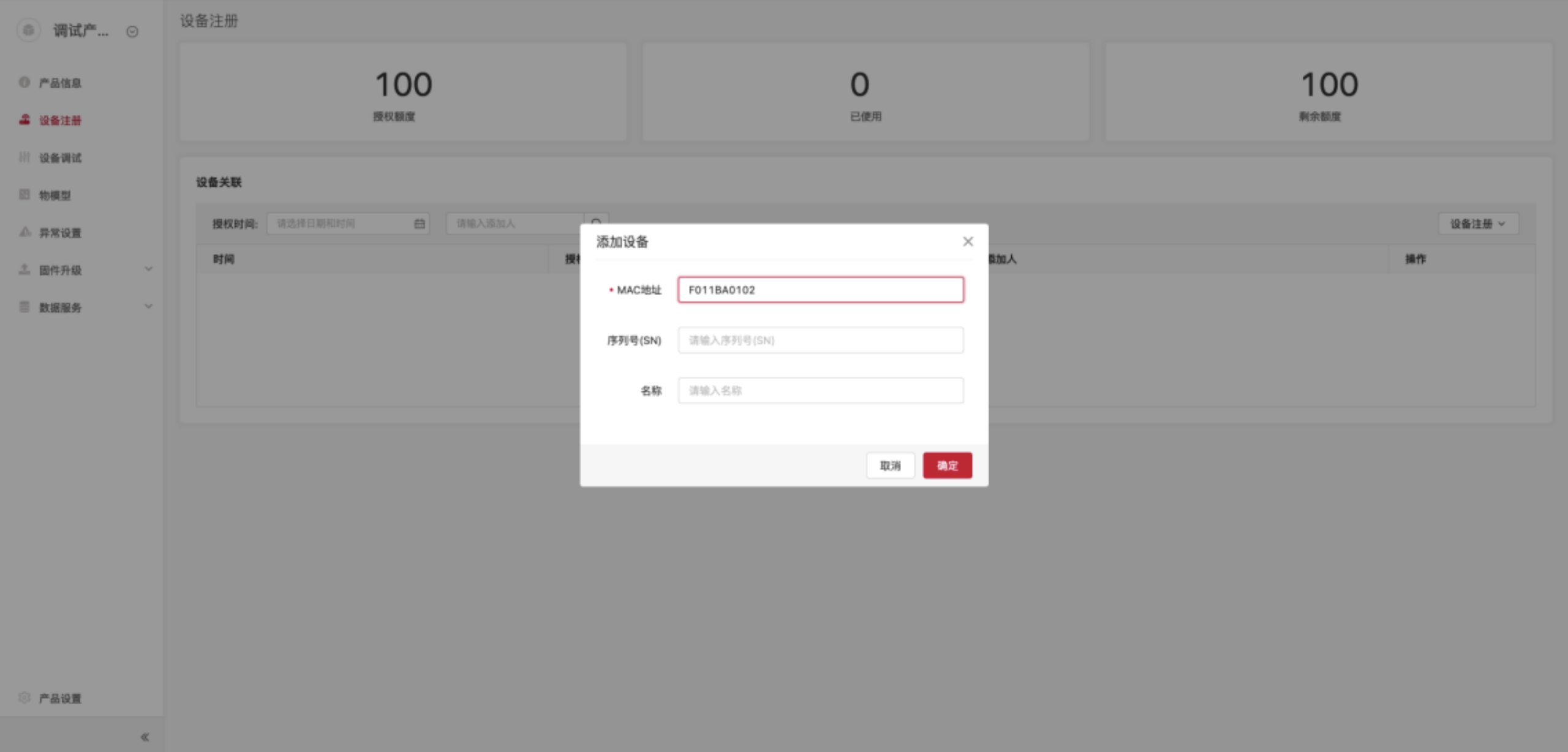Open the product switcher dropdown arrow
The height and width of the screenshot is (752, 1568).
132,31
